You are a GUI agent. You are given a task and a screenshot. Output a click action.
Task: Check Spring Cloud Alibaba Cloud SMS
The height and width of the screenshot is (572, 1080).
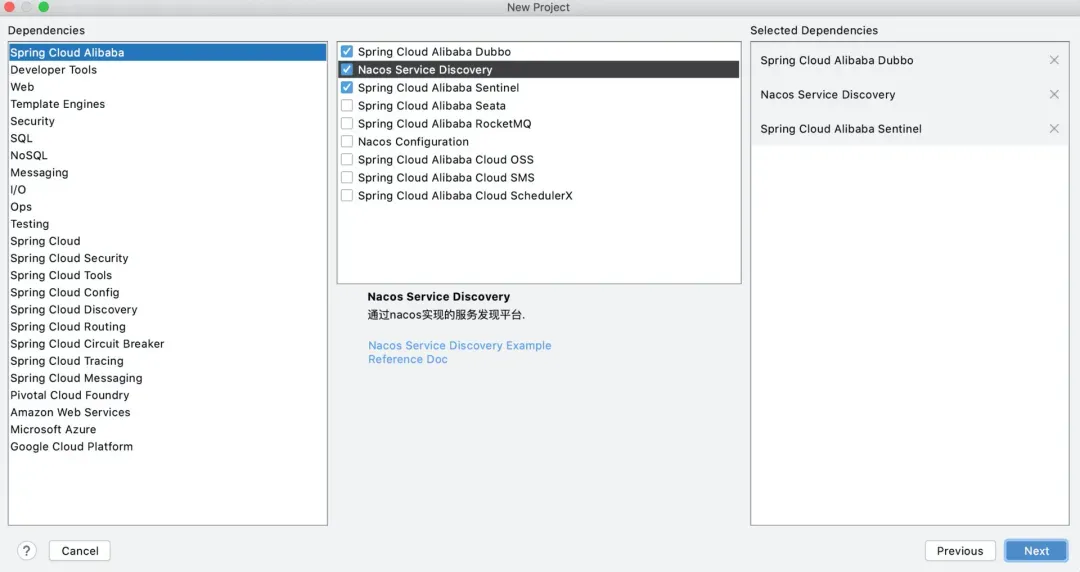[x=346, y=177]
